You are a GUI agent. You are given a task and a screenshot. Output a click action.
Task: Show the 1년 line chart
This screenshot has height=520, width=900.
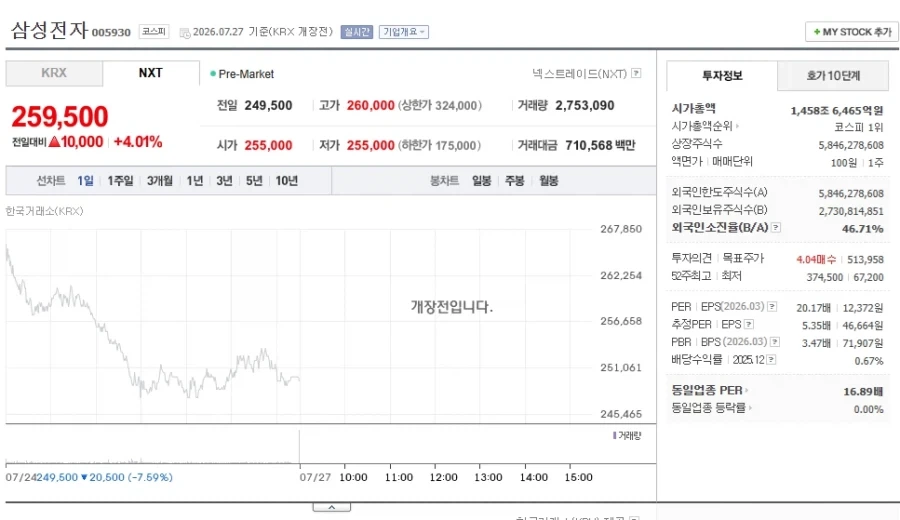pos(195,181)
